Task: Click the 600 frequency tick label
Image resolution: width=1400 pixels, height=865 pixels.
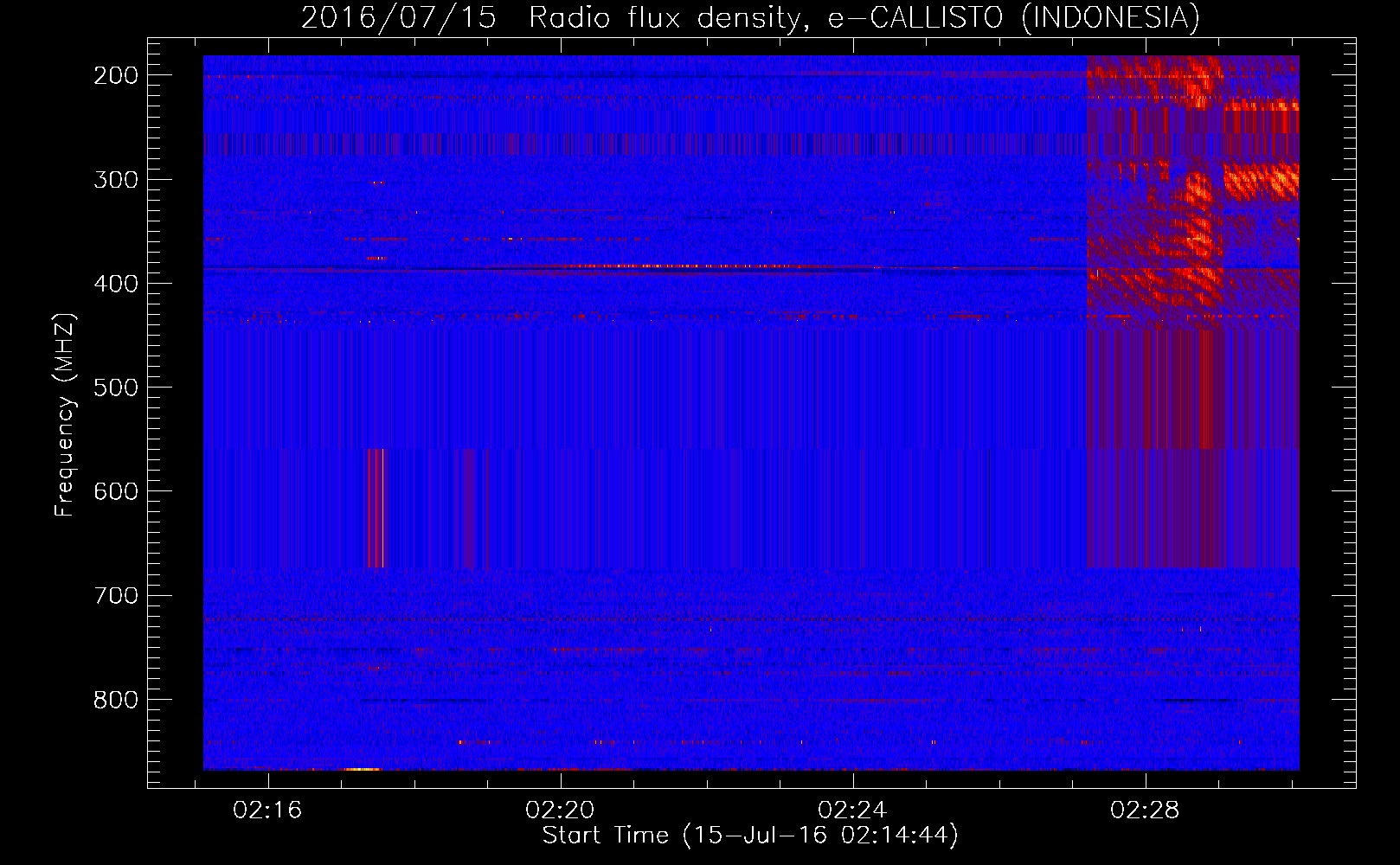Action: tap(116, 491)
